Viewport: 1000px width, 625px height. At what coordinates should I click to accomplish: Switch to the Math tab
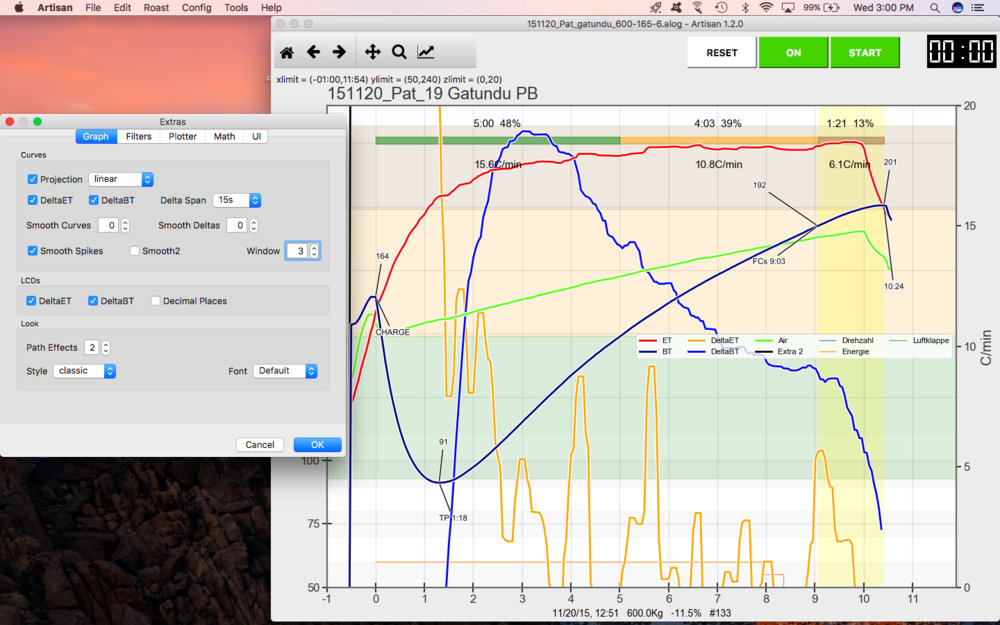pyautogui.click(x=224, y=136)
